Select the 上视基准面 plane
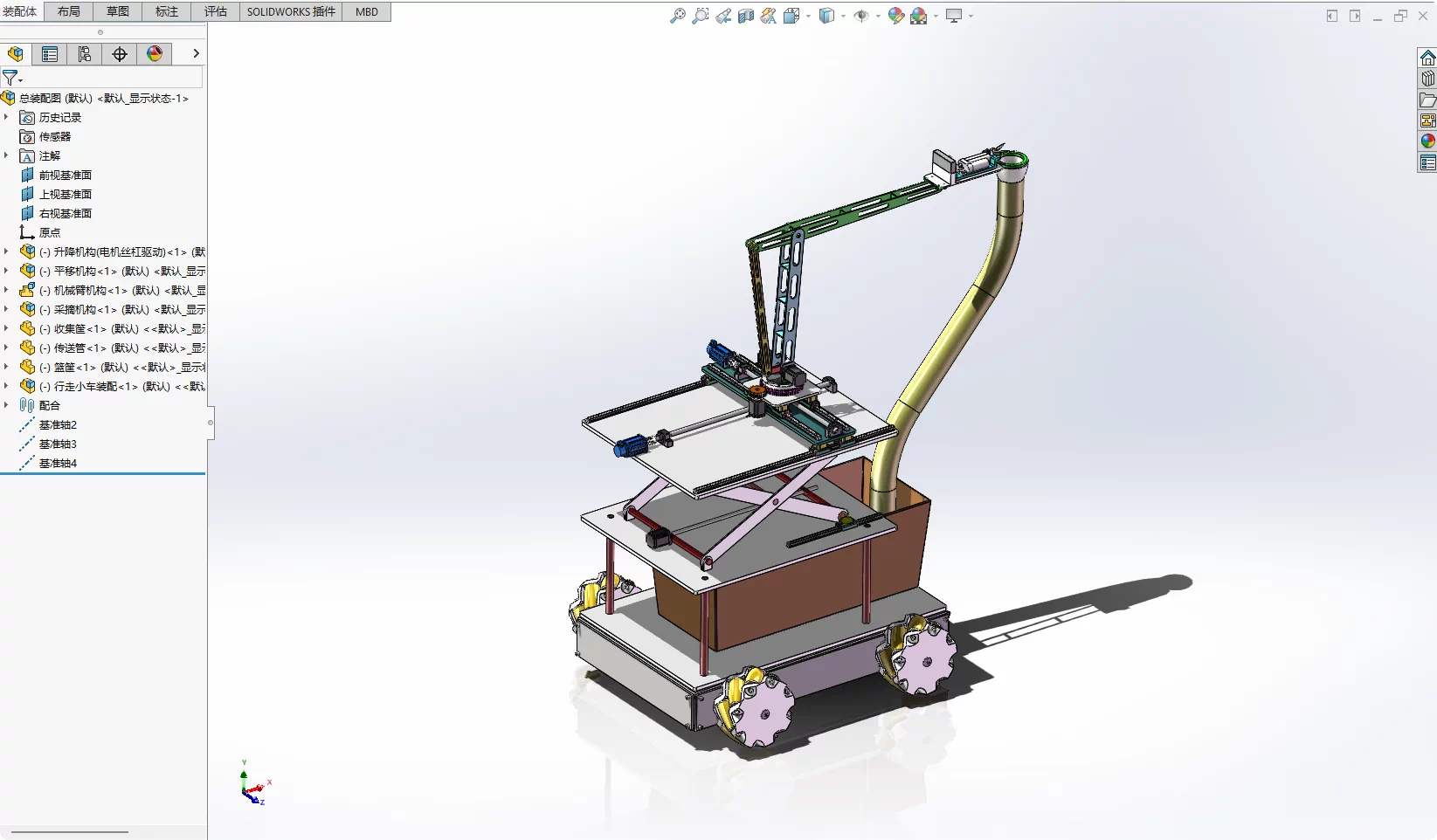Screen dimensions: 1437x840 pyautogui.click(x=56, y=195)
